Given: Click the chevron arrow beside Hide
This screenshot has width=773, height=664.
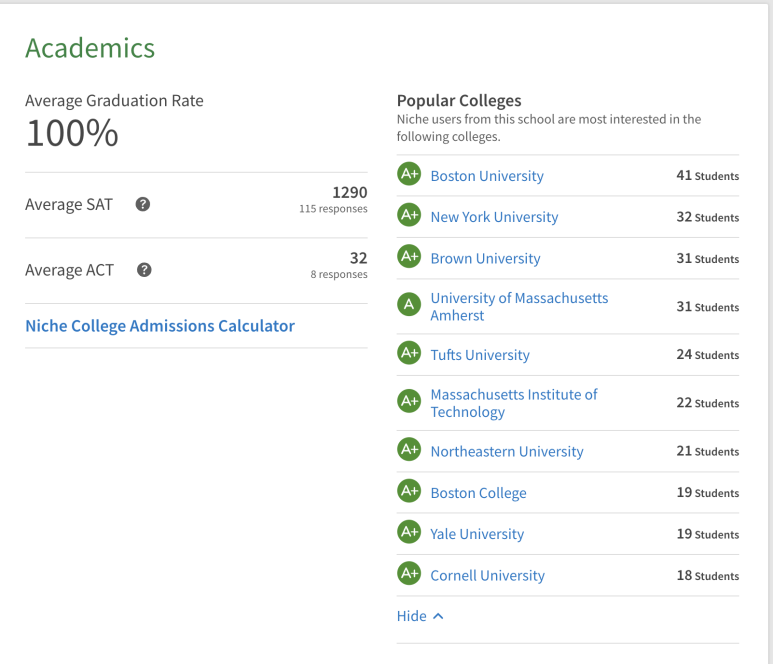Looking at the screenshot, I should (438, 616).
